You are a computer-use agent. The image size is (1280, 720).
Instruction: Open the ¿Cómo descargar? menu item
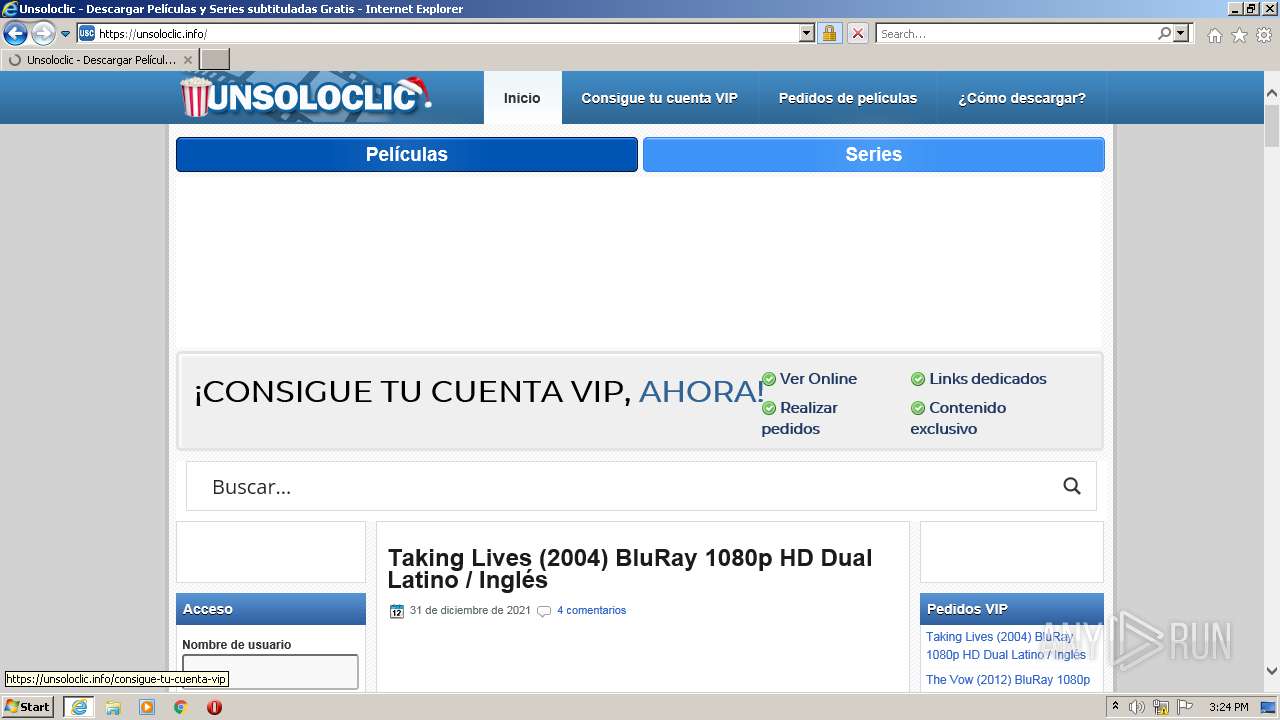point(1022,98)
